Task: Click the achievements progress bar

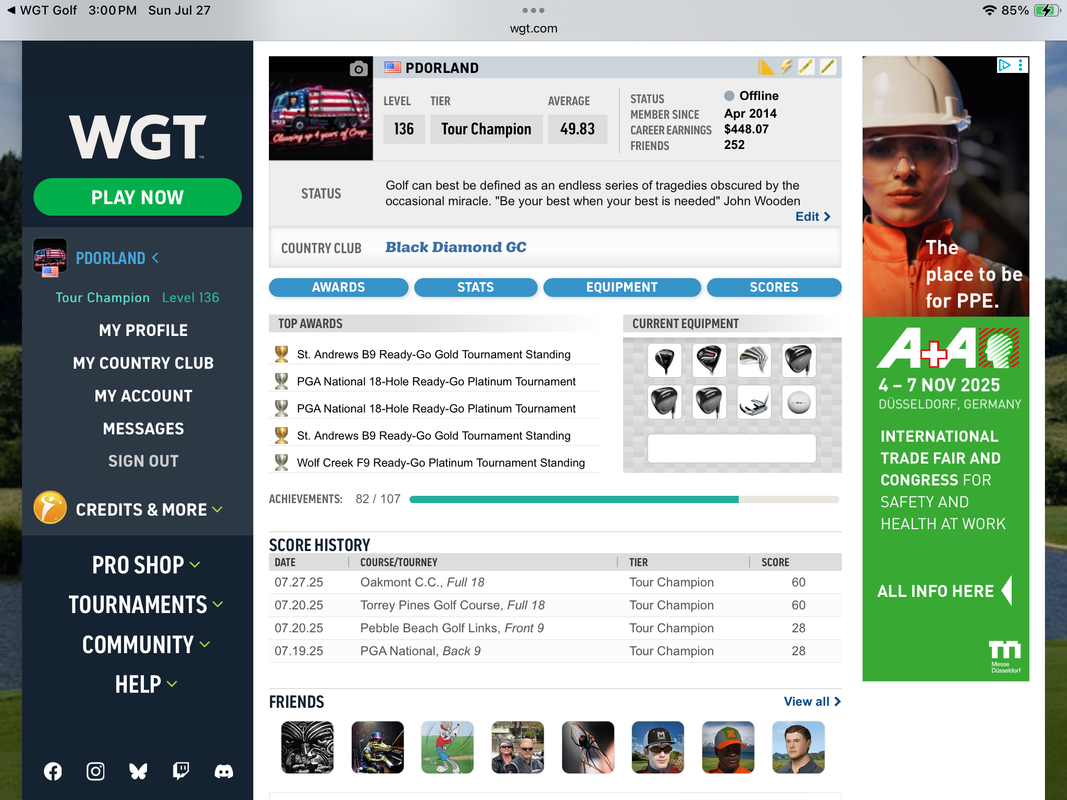Action: click(624, 499)
